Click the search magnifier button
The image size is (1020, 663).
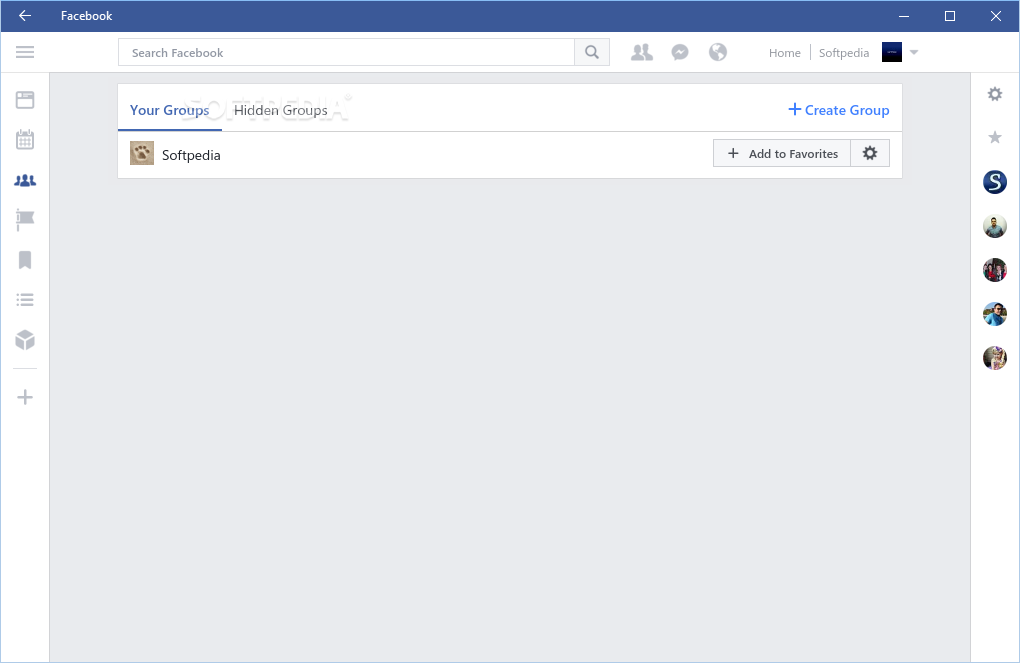click(x=591, y=52)
